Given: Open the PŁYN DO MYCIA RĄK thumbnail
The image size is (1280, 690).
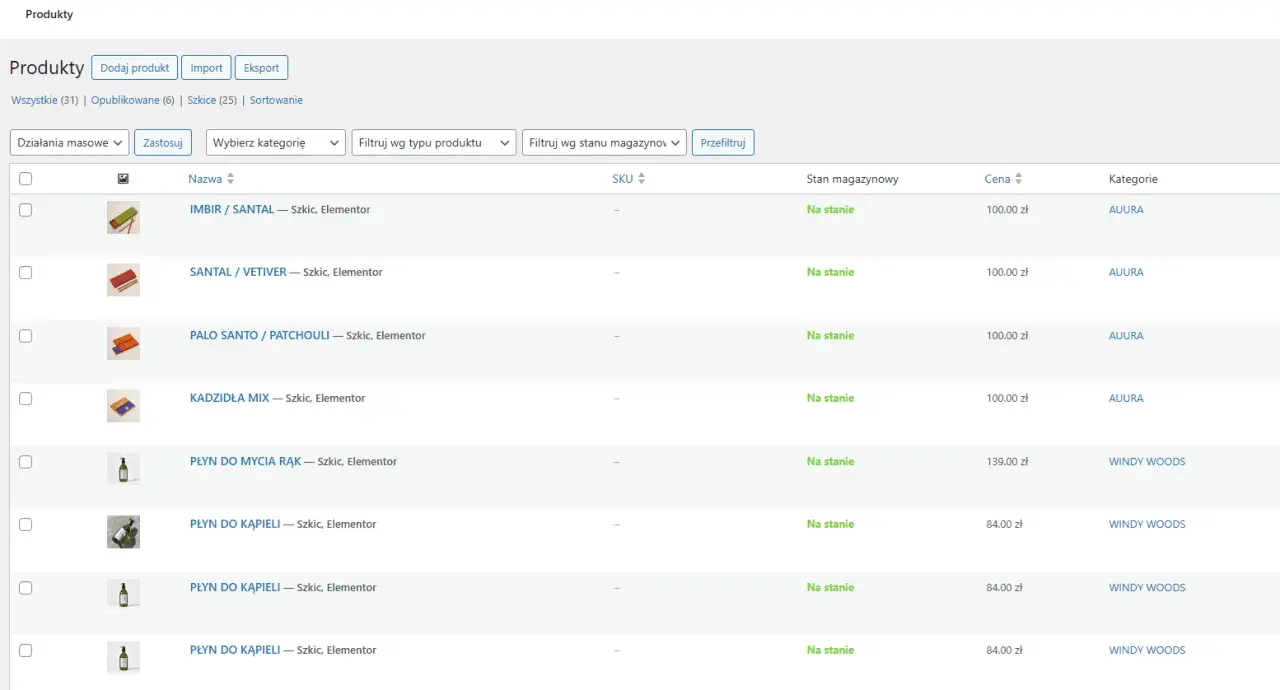Looking at the screenshot, I should pos(123,469).
